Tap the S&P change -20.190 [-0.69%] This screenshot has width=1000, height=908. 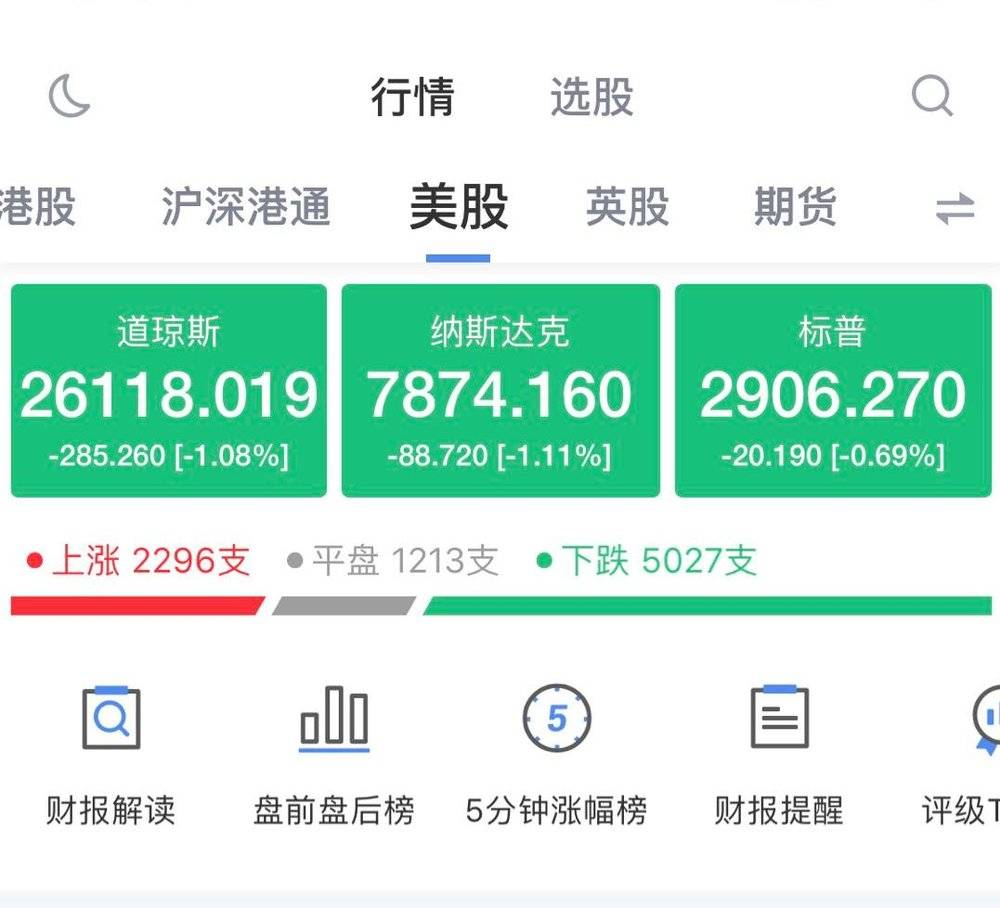point(833,456)
